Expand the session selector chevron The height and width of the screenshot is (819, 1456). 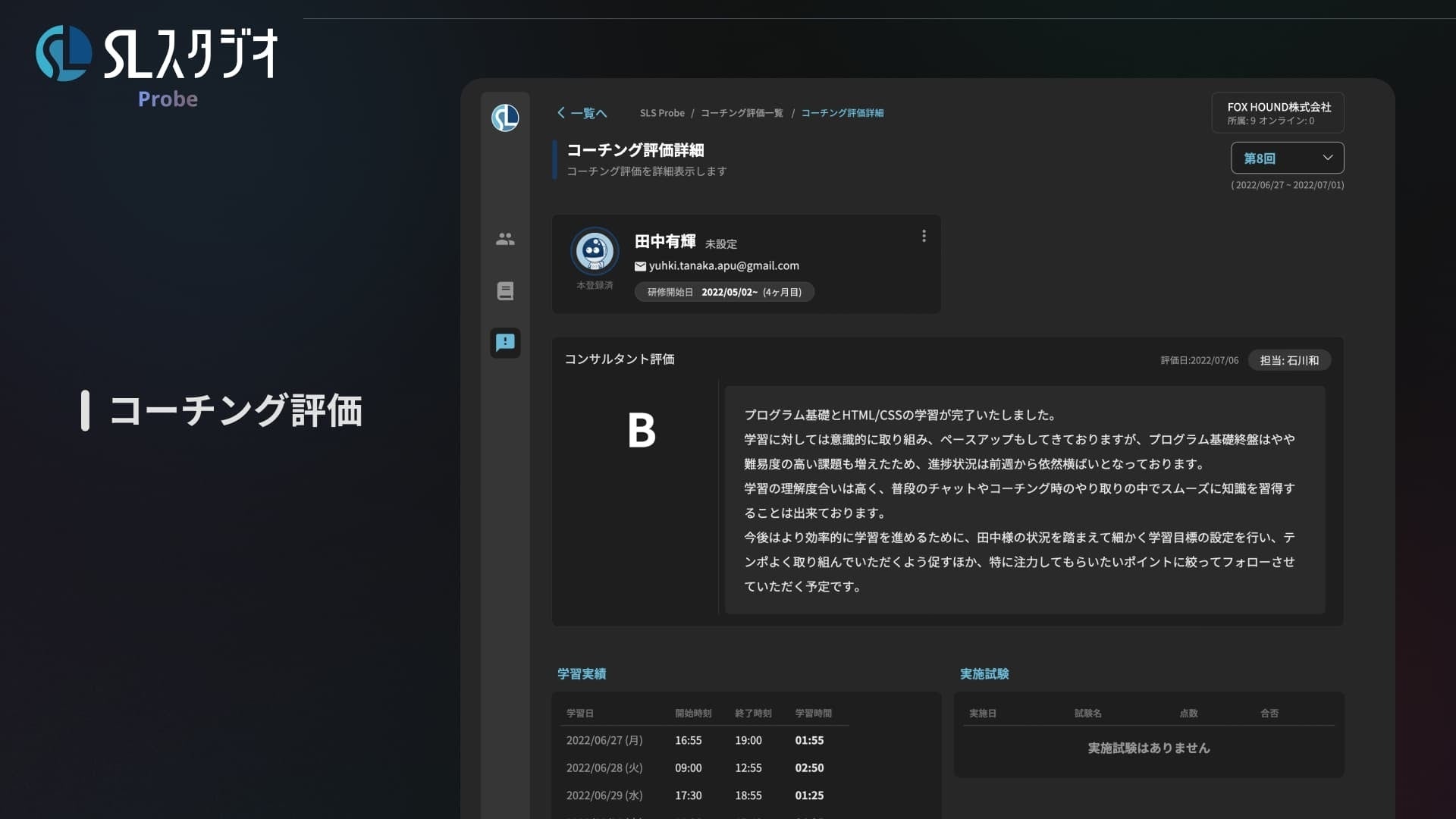click(1328, 158)
